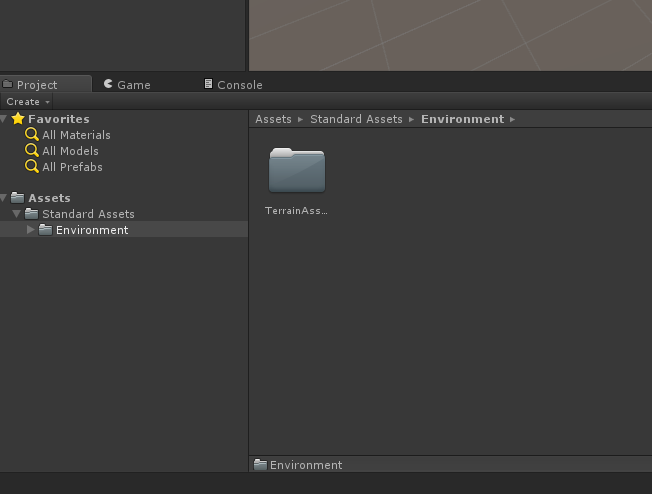Click Environment label in bottom path bar
This screenshot has height=494, width=652.
tap(306, 465)
